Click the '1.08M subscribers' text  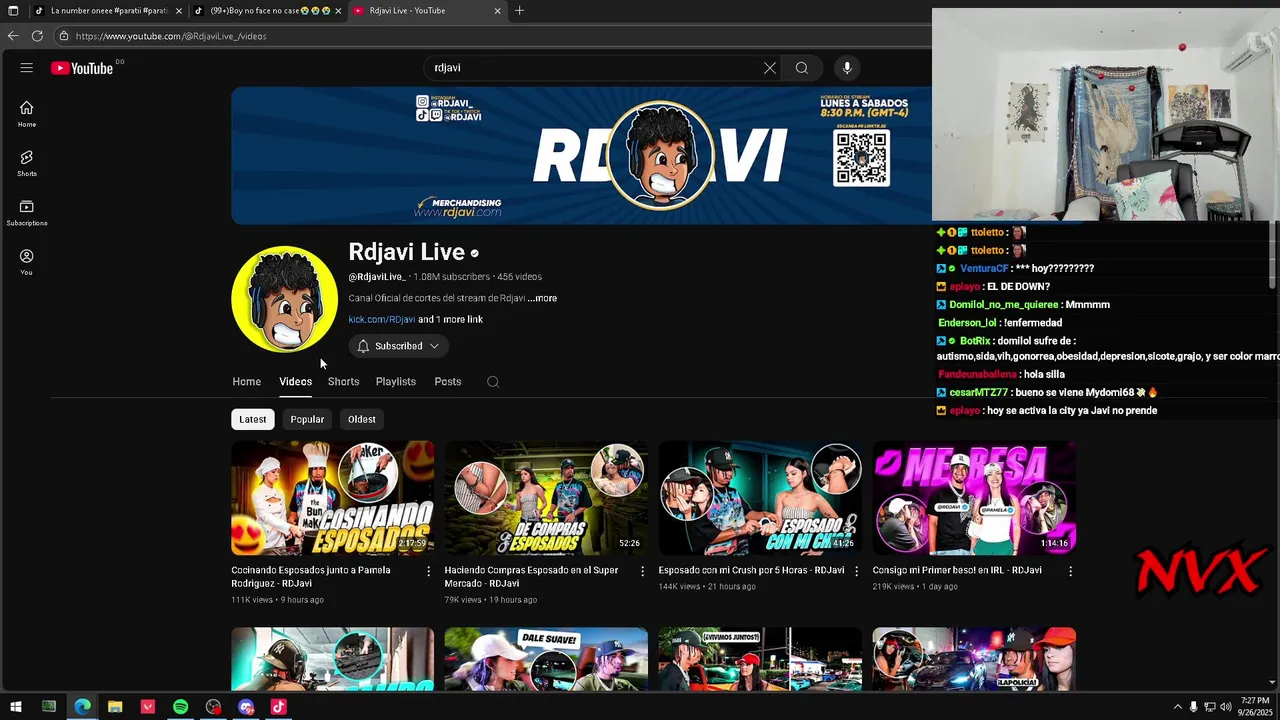[452, 277]
